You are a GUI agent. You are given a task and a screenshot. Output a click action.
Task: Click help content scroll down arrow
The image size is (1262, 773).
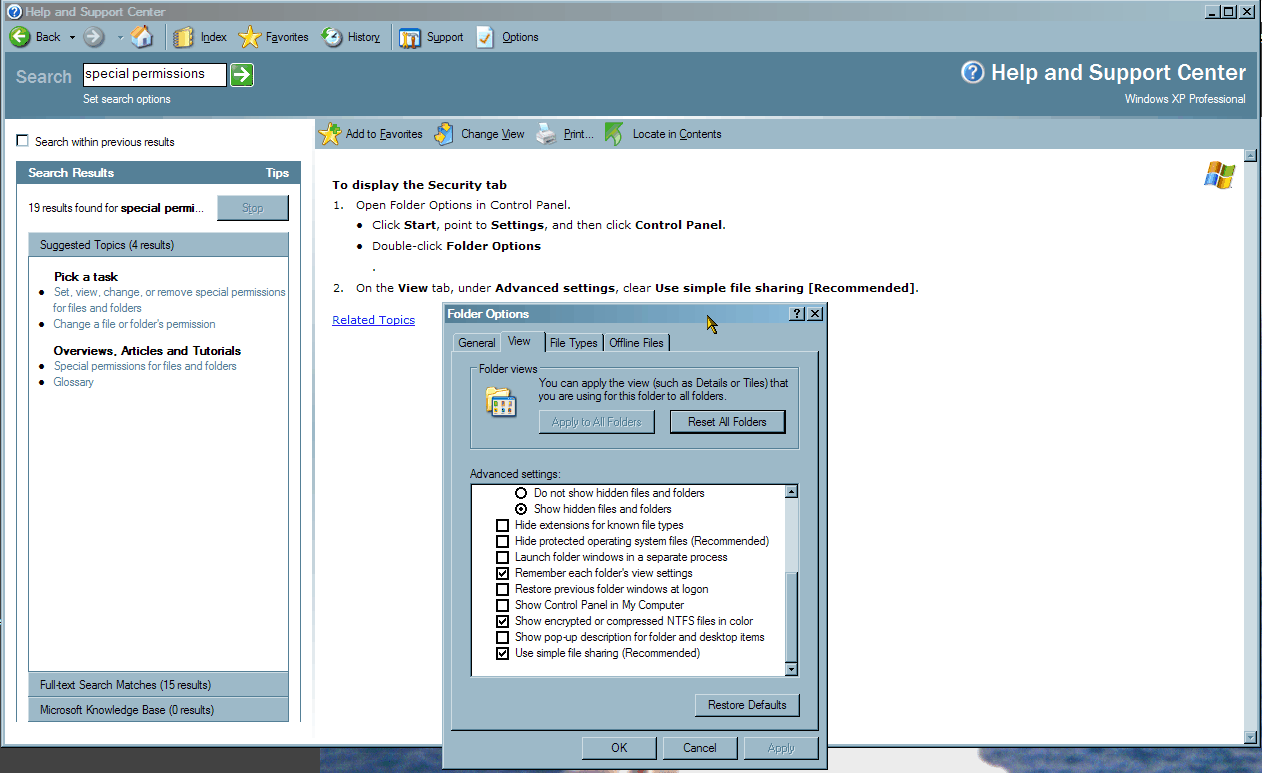[x=1249, y=736]
